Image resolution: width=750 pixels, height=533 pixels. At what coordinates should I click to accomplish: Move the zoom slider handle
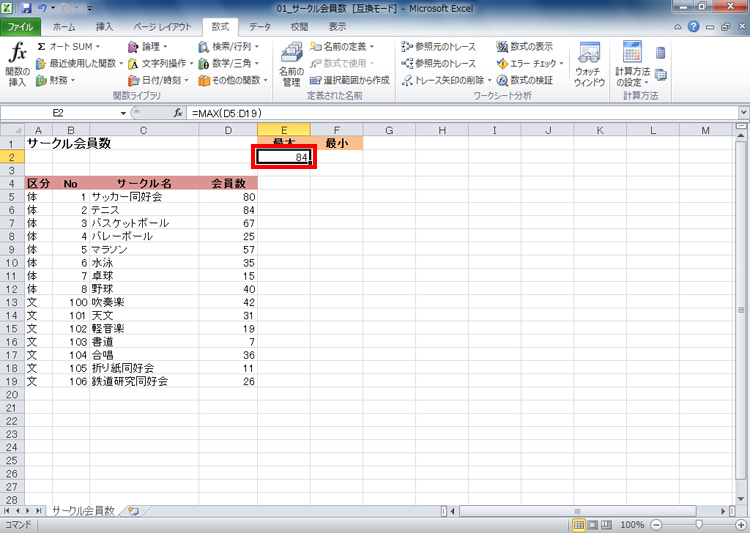coord(699,525)
